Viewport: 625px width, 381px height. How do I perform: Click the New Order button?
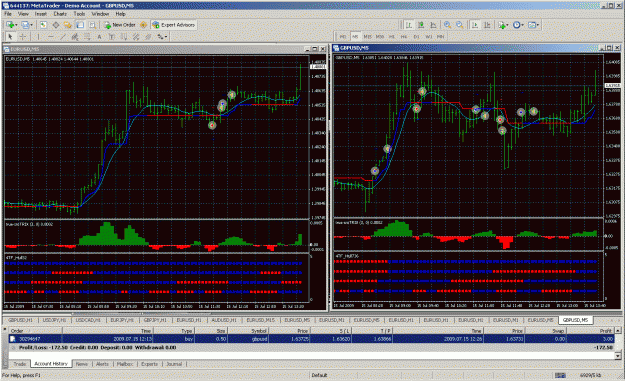120,25
